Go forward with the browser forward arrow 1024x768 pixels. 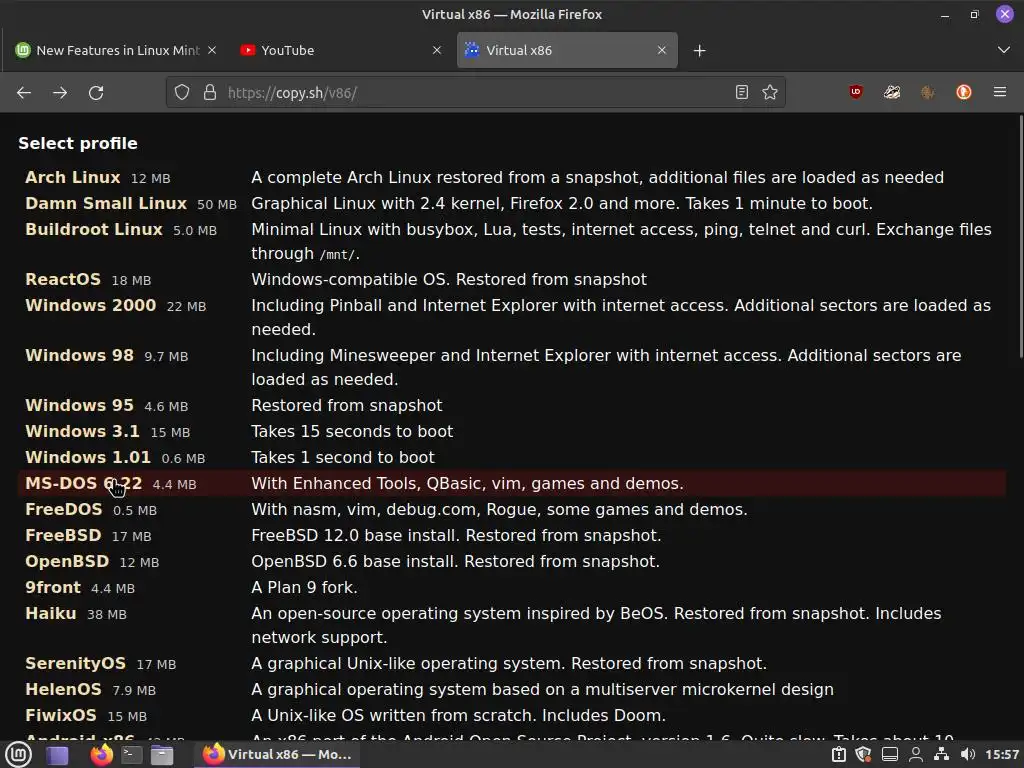tap(60, 93)
